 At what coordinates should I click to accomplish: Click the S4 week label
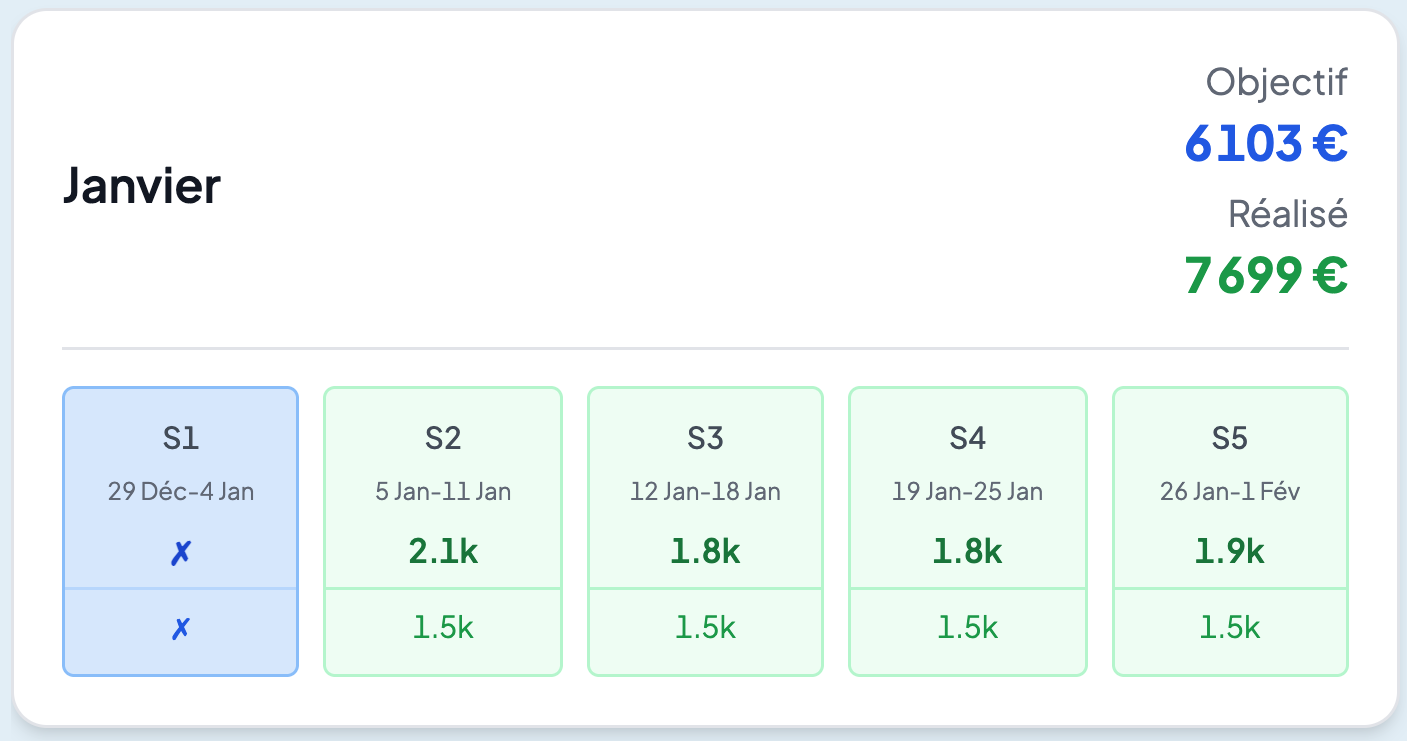coord(967,438)
